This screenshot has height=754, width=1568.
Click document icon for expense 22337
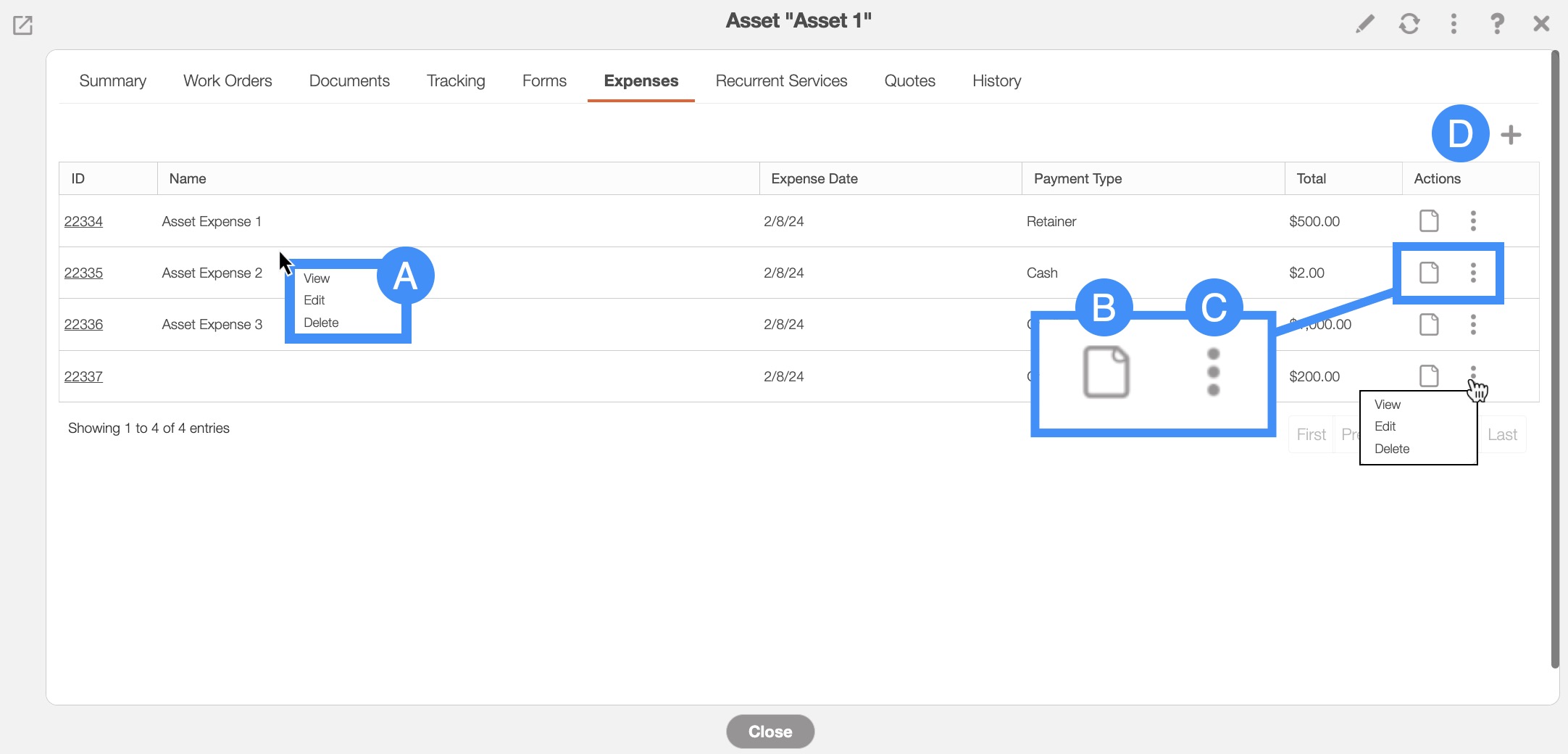pos(1428,376)
